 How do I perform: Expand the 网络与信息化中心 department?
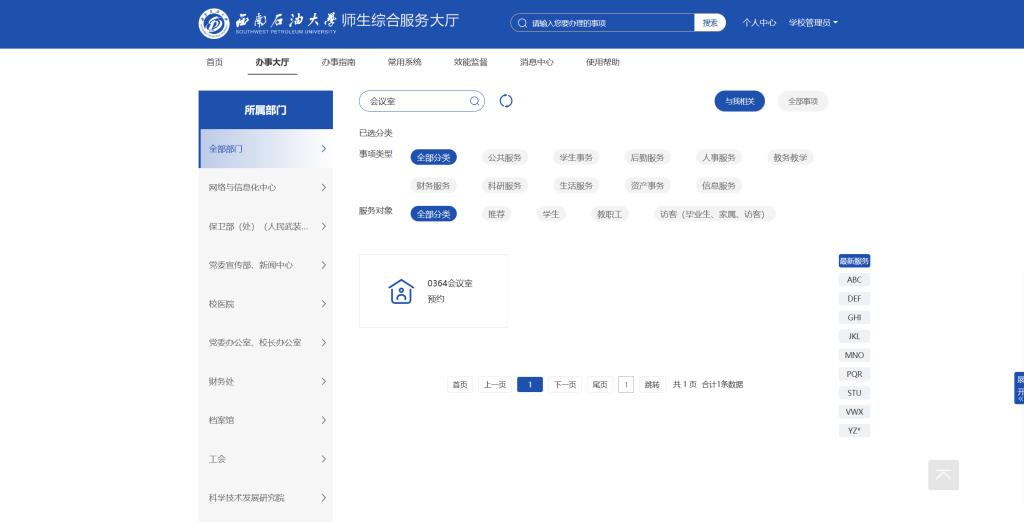coord(265,187)
